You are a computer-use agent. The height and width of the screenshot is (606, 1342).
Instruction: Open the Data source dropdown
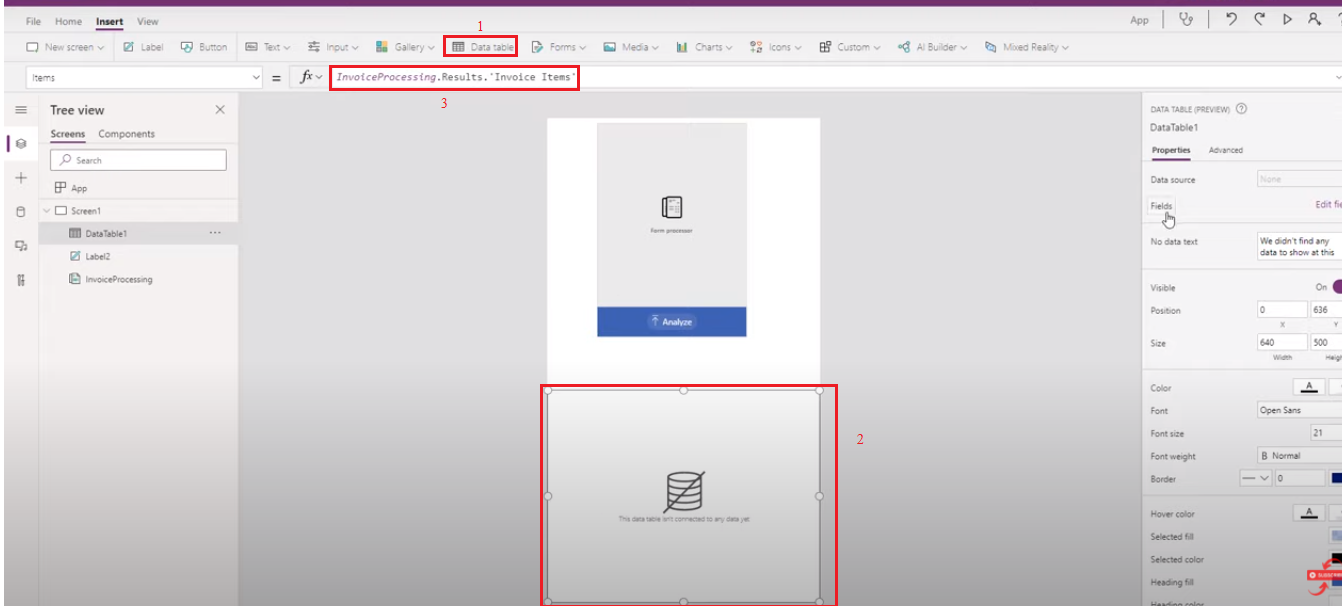pyautogui.click(x=1299, y=179)
